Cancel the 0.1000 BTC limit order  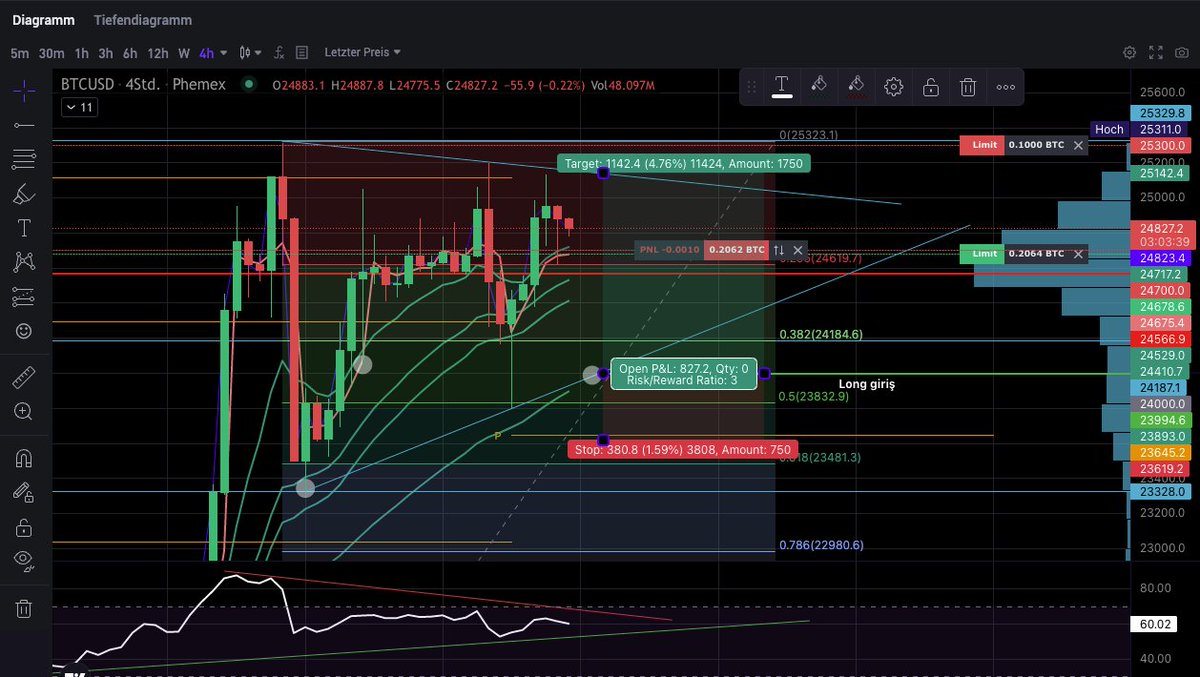(x=1078, y=145)
